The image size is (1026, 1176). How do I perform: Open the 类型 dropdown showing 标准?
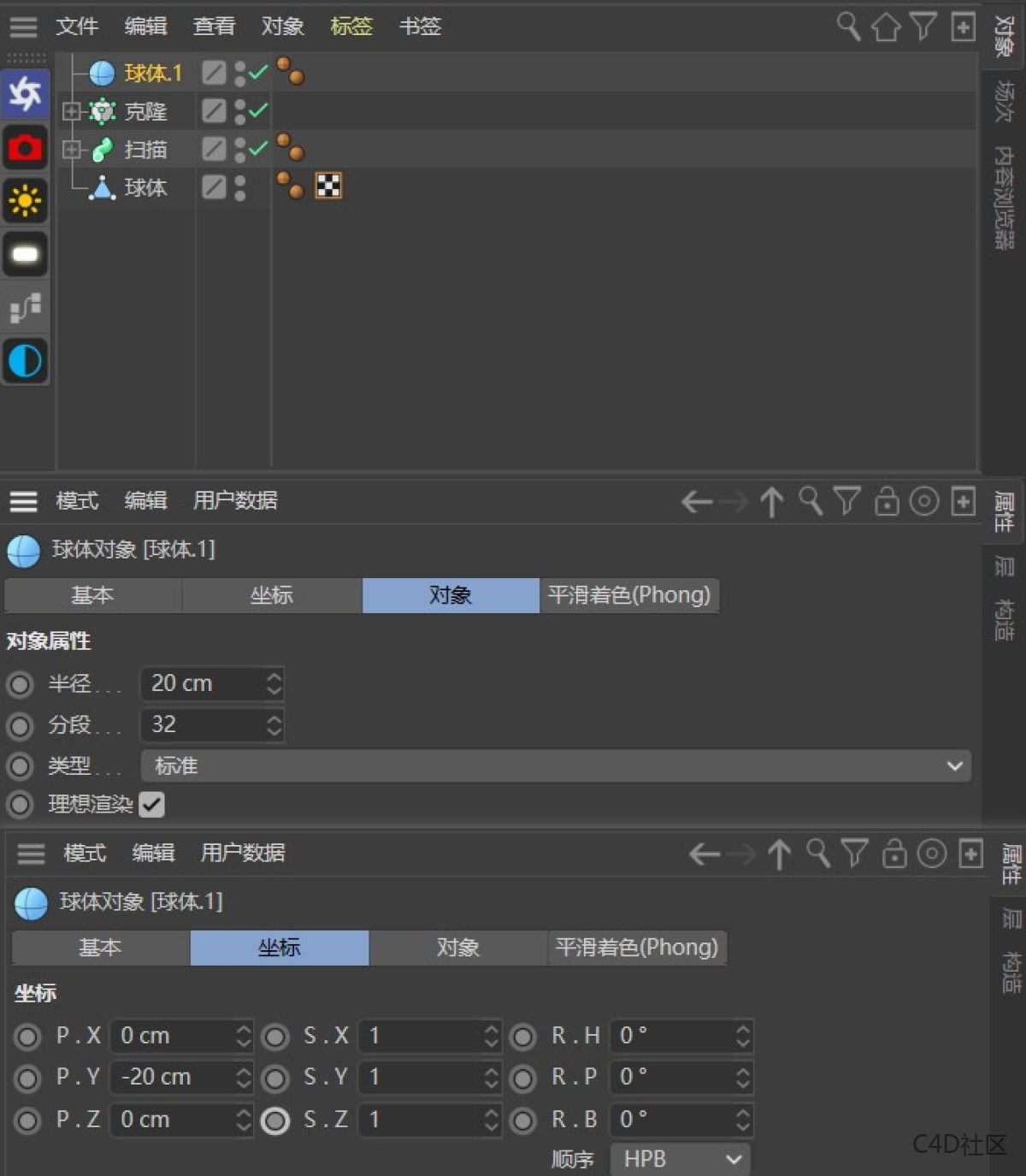556,766
